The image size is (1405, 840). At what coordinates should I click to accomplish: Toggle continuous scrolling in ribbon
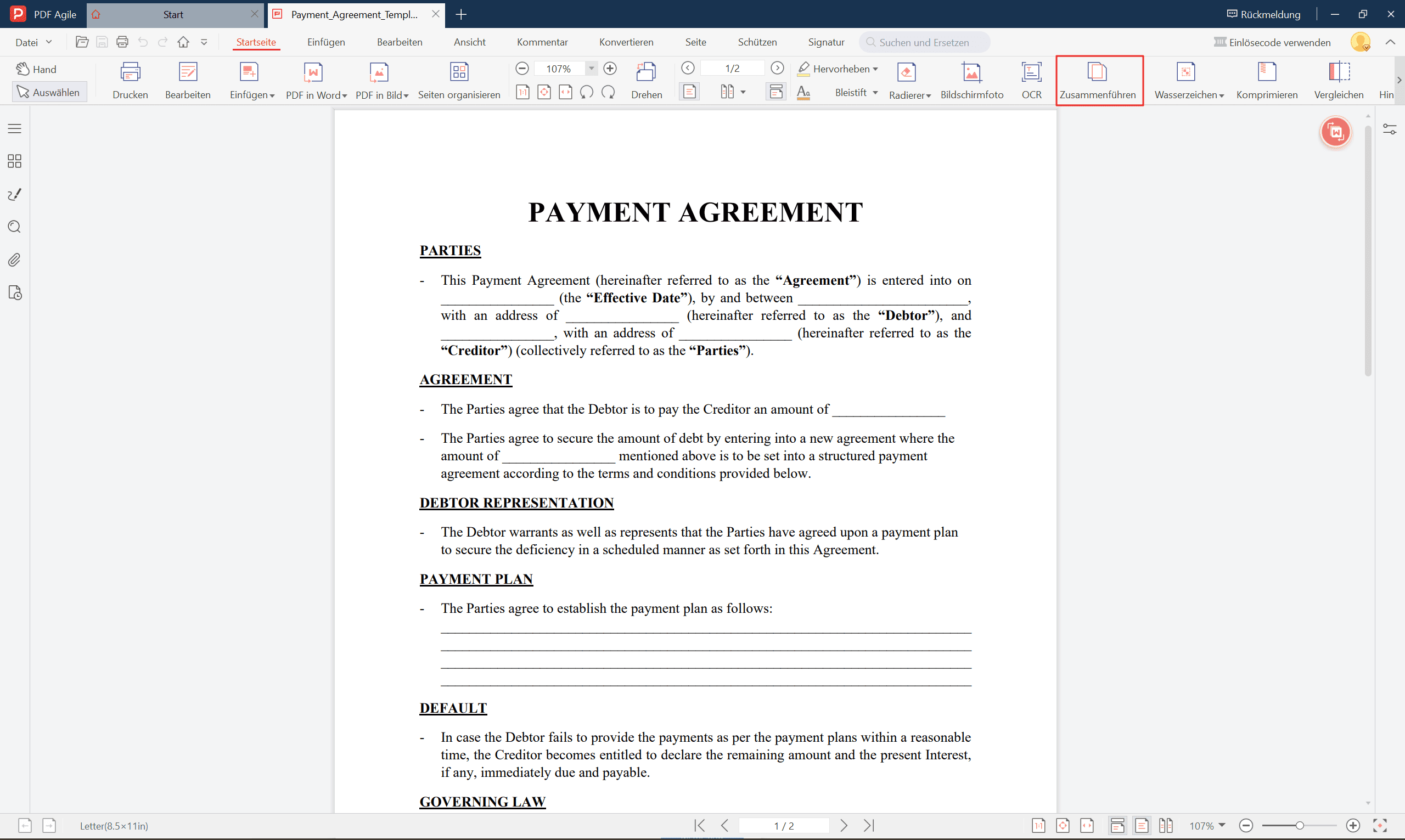click(776, 92)
